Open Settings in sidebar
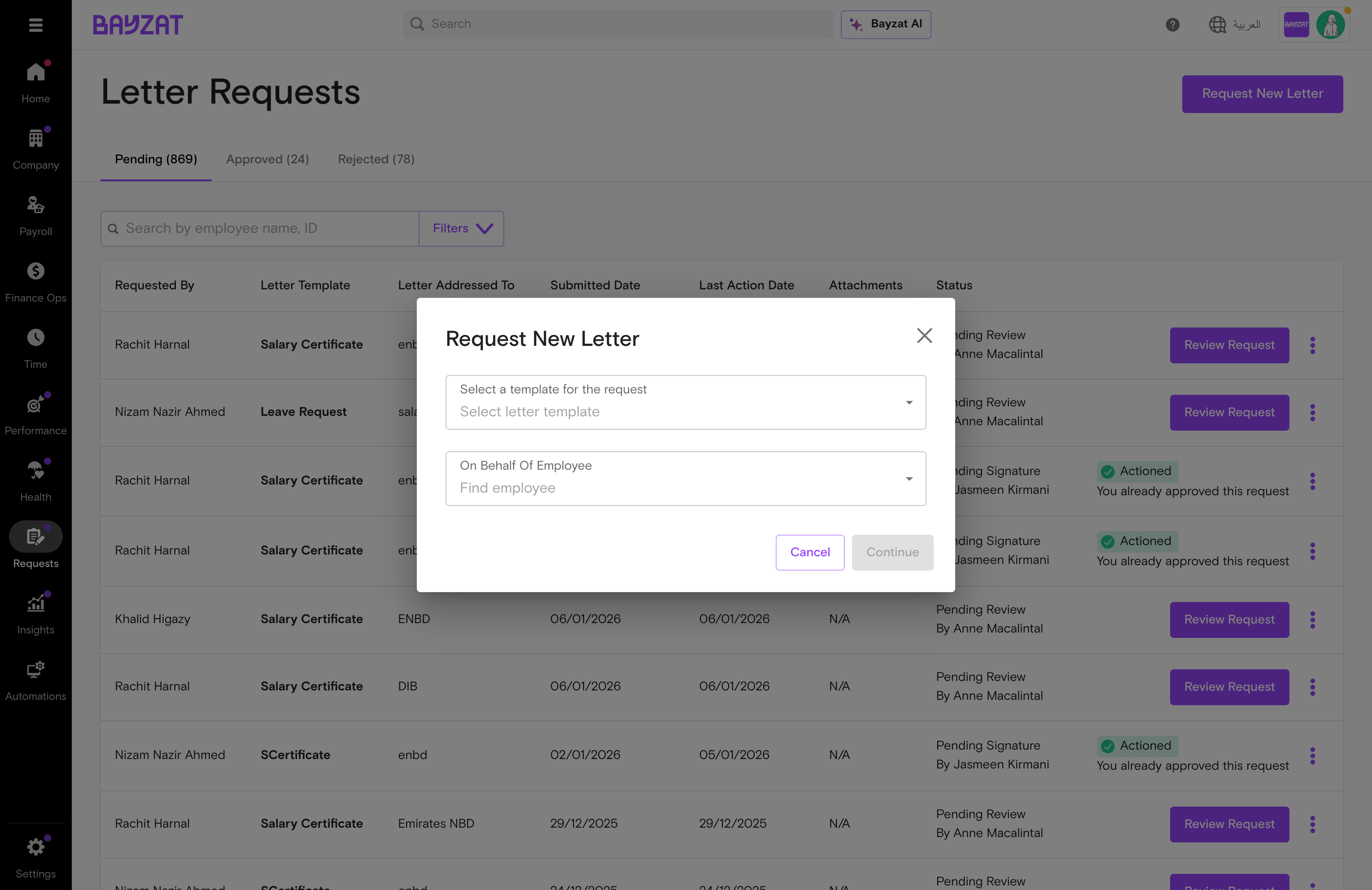The height and width of the screenshot is (890, 1372). coord(36,858)
